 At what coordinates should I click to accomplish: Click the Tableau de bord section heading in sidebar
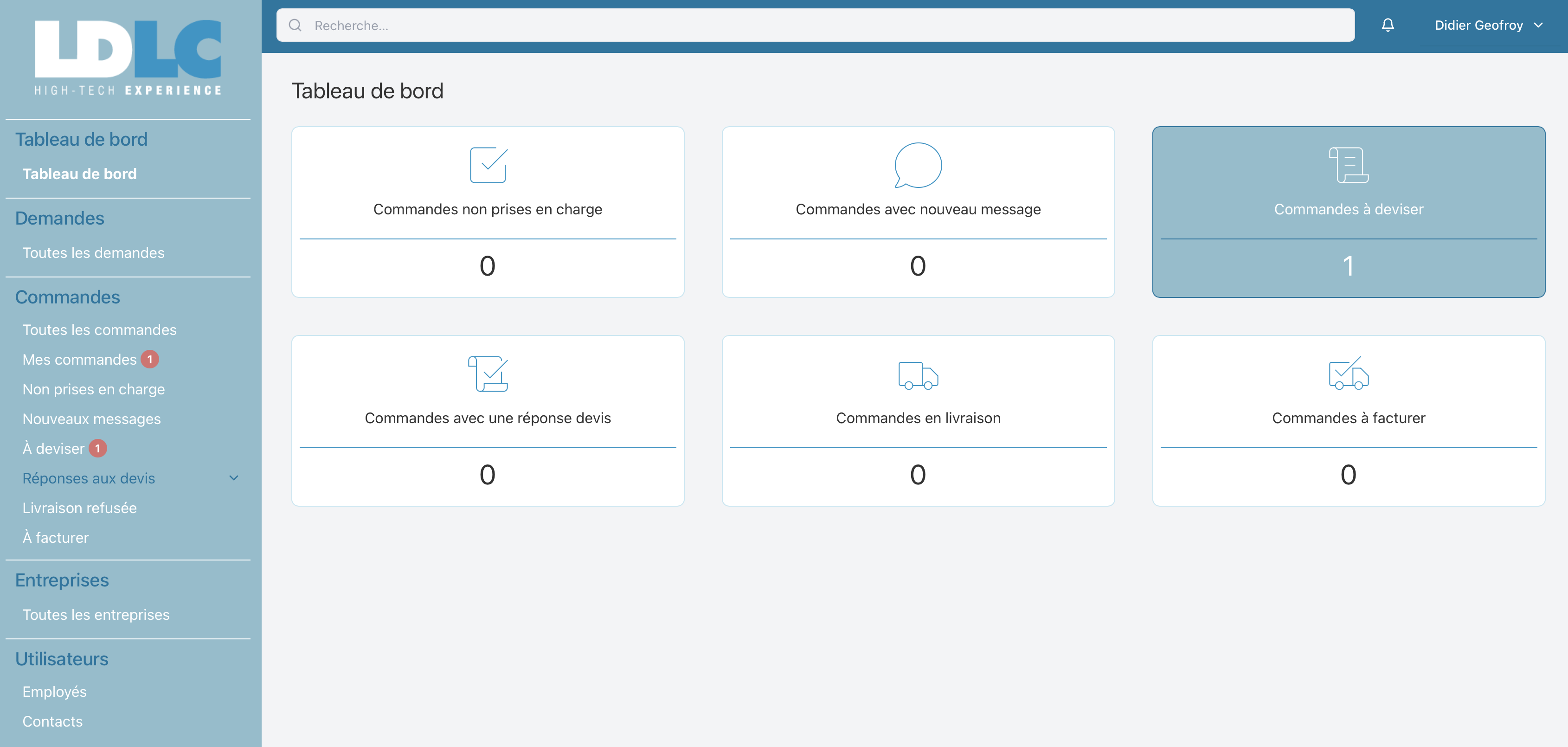click(81, 139)
